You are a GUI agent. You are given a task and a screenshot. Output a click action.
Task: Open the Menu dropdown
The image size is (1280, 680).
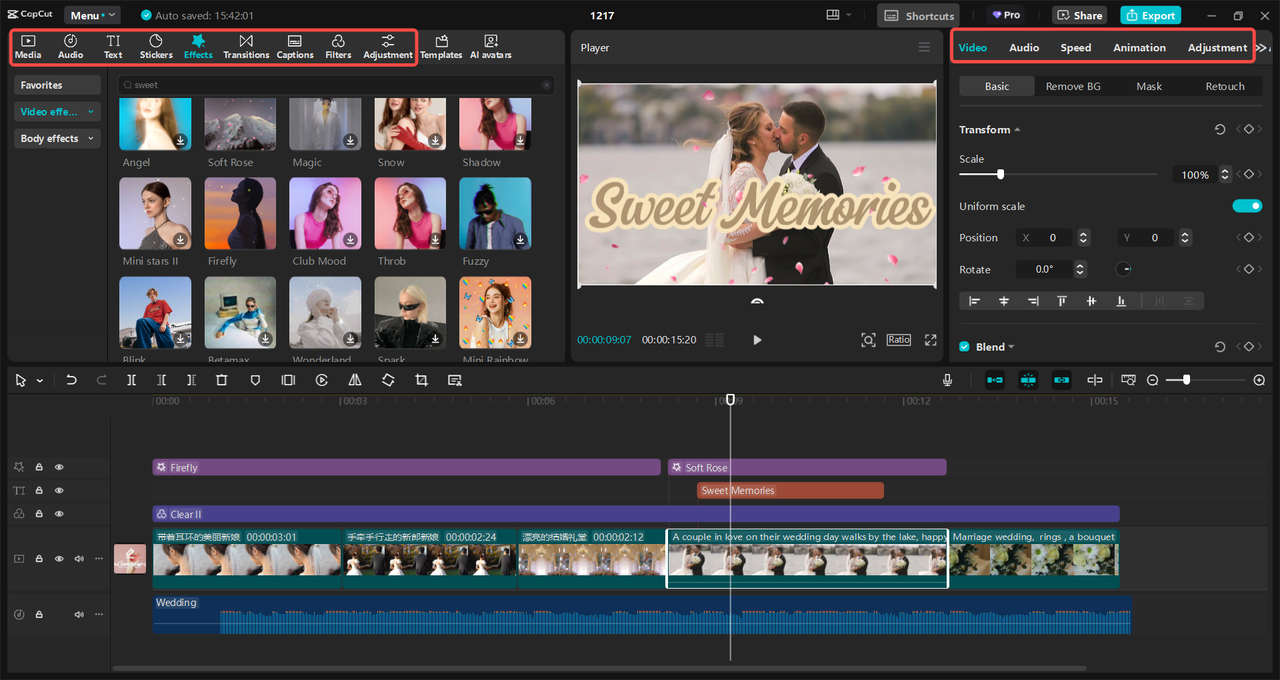pyautogui.click(x=92, y=15)
